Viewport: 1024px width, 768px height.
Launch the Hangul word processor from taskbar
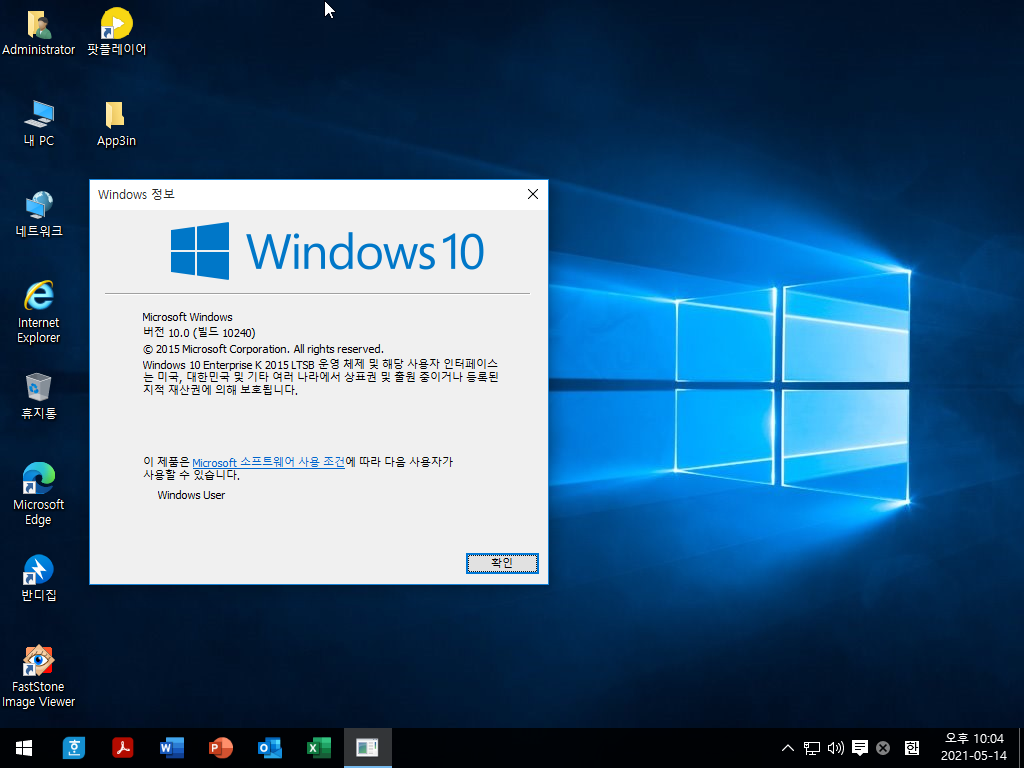click(x=74, y=748)
